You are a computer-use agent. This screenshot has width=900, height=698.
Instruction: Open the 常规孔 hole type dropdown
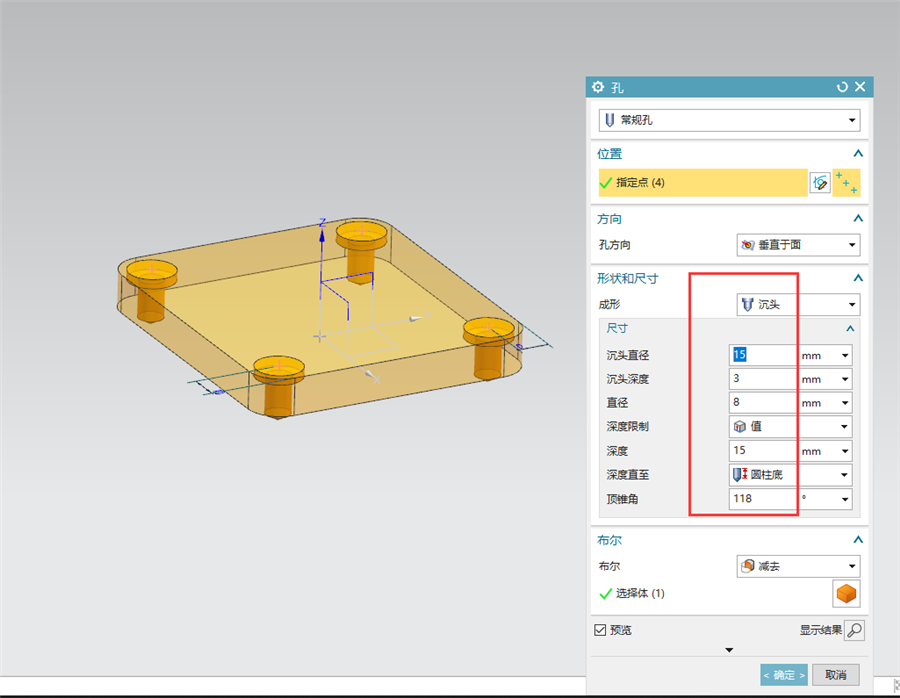pyautogui.click(x=729, y=120)
